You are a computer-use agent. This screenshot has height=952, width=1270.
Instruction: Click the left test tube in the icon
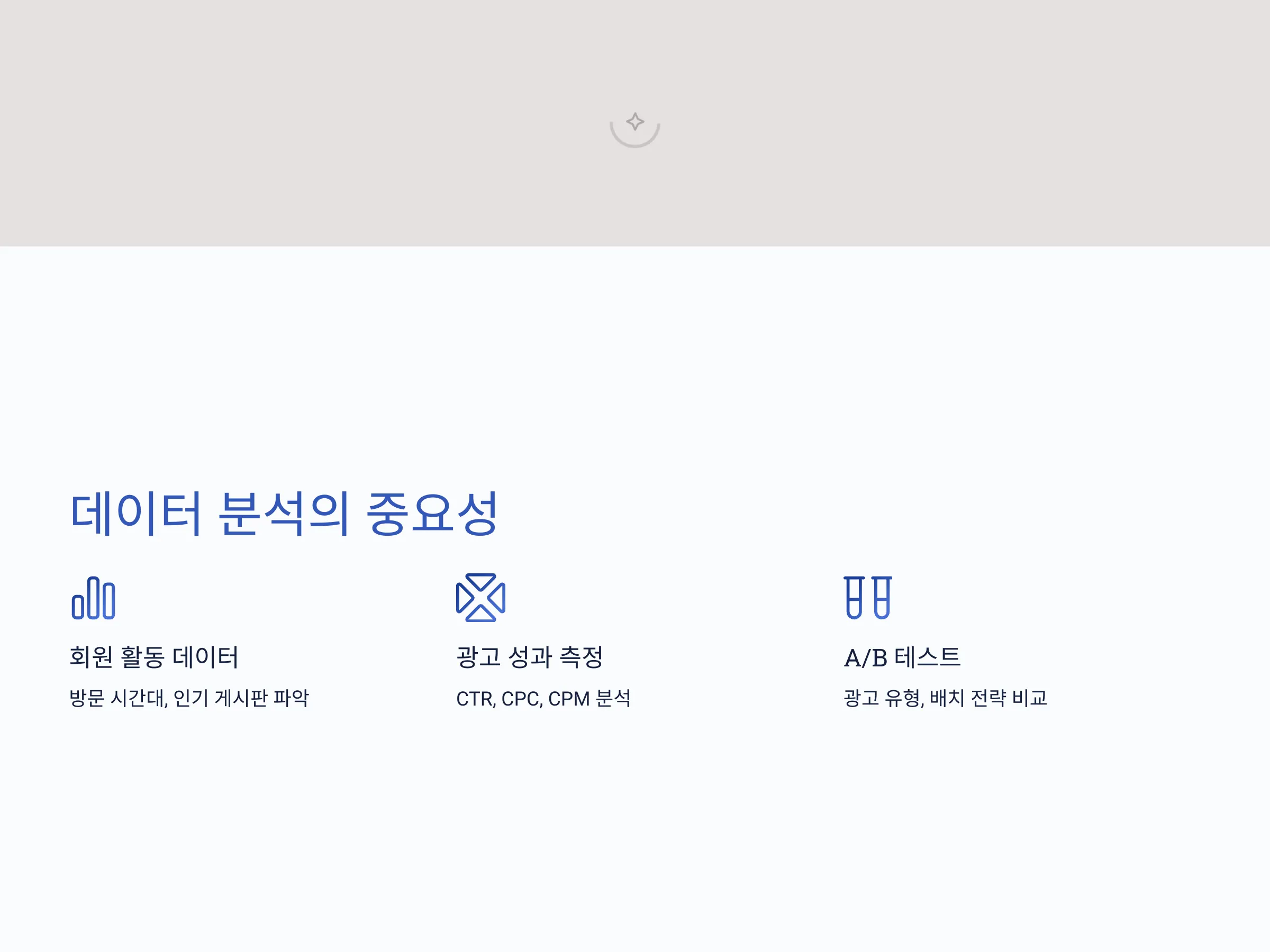coord(854,597)
